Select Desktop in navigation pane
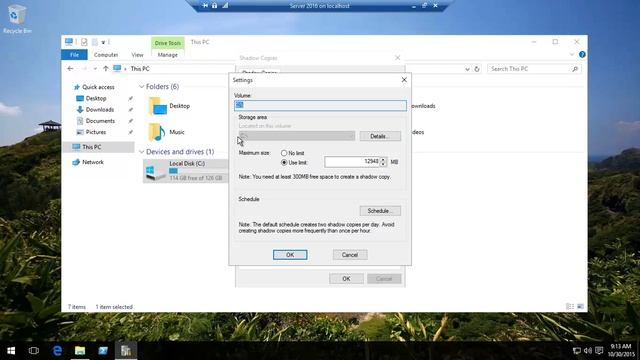 tap(96, 98)
